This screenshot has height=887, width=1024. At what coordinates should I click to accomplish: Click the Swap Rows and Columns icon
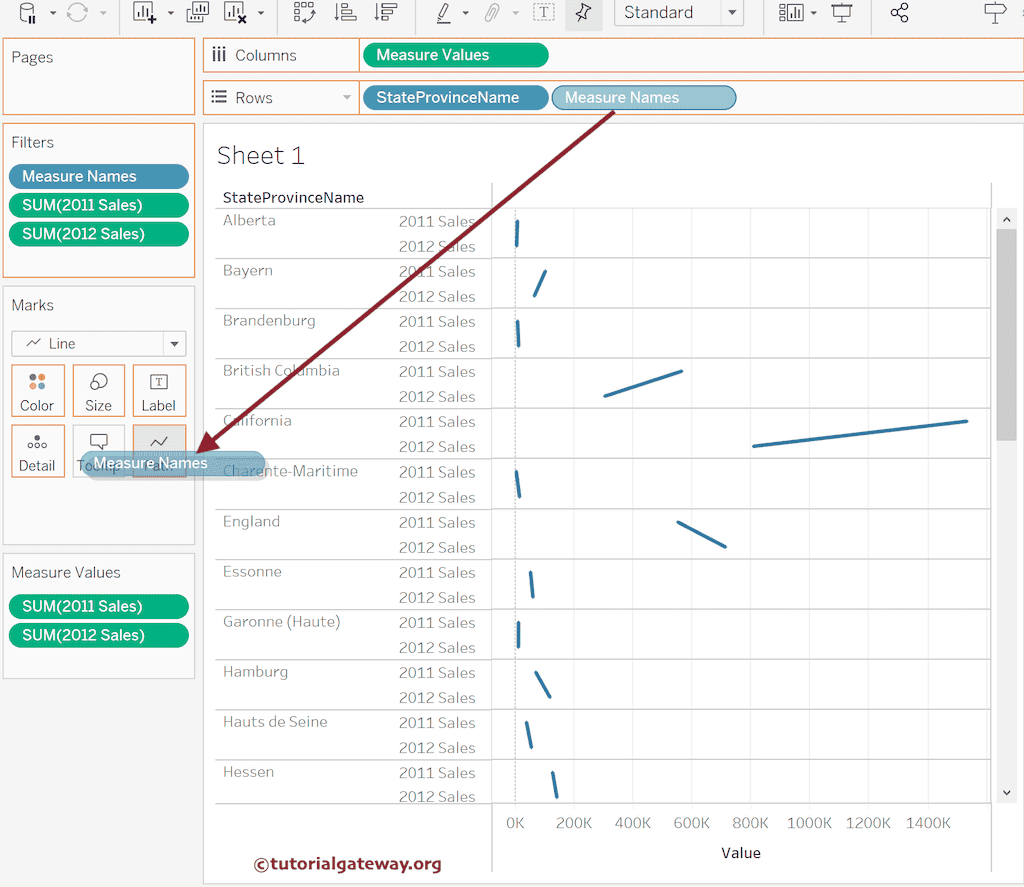[304, 13]
